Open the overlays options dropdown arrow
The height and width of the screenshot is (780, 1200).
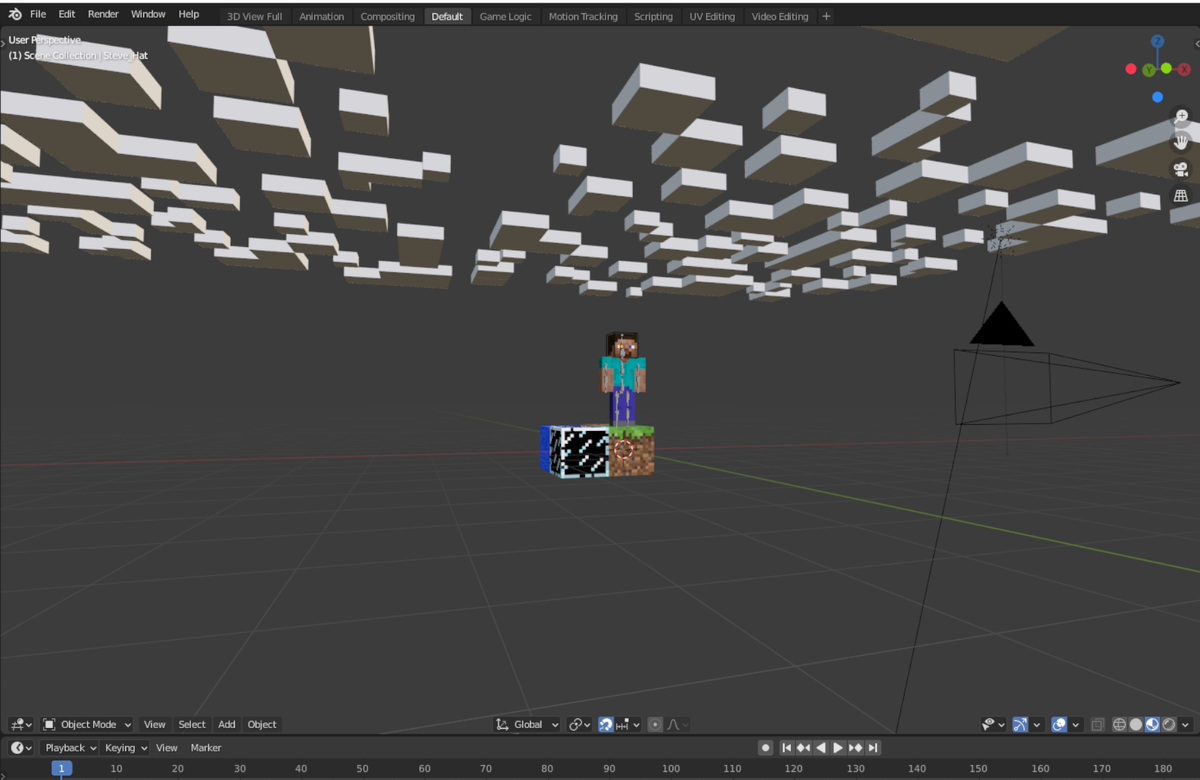tap(1076, 724)
